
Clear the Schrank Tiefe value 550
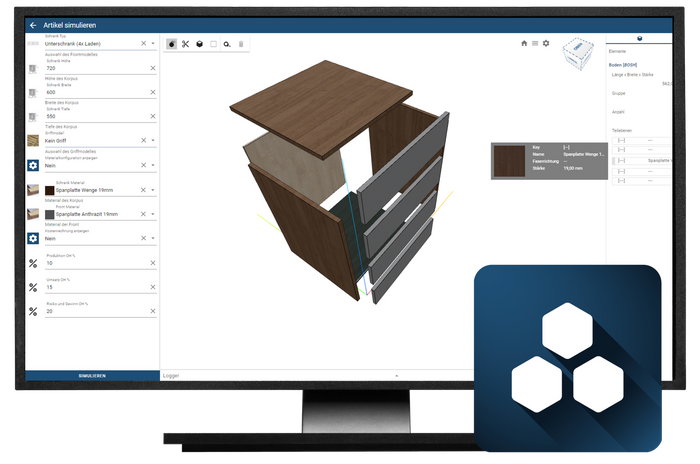pos(153,117)
